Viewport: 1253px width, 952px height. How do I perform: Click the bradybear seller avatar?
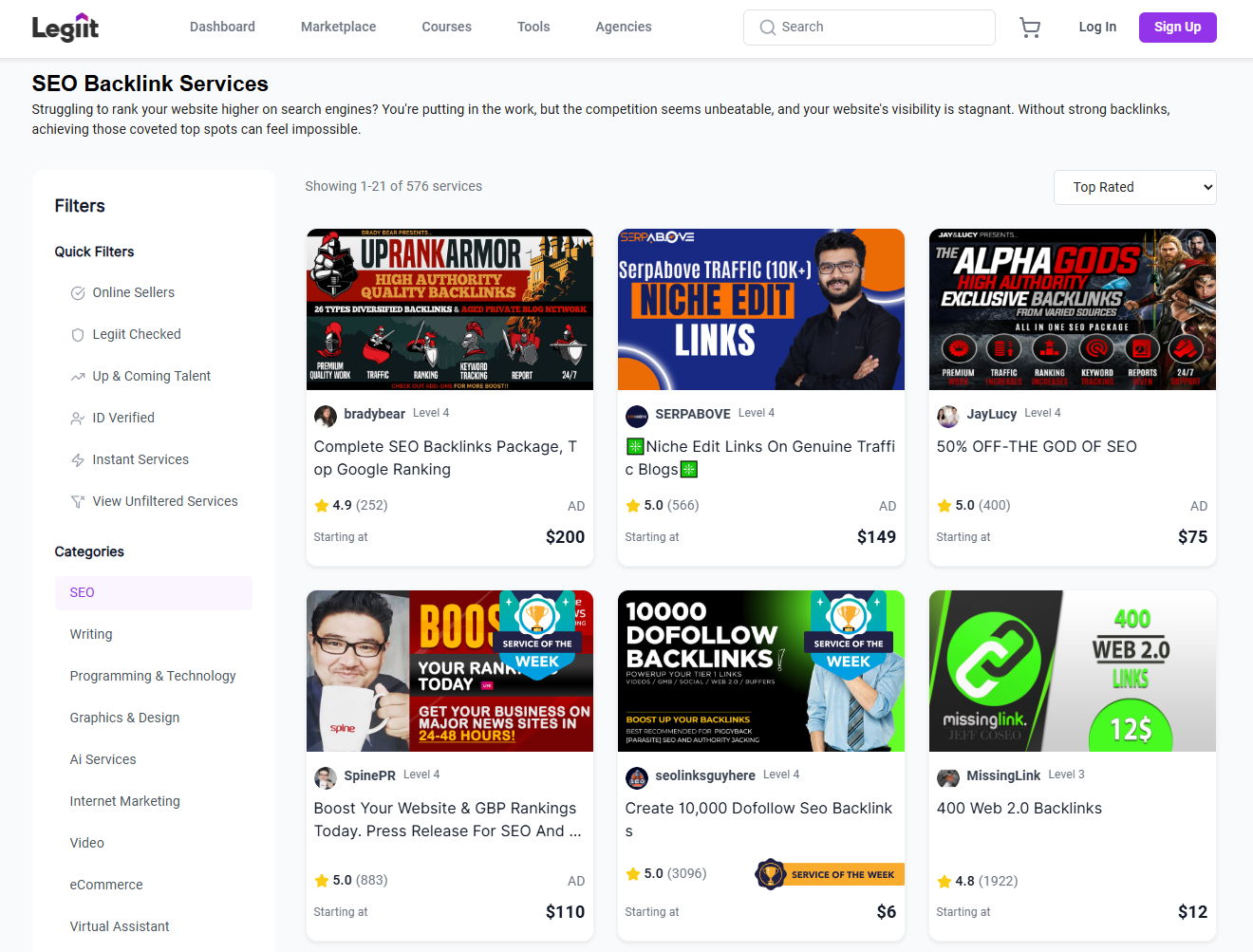pos(326,416)
